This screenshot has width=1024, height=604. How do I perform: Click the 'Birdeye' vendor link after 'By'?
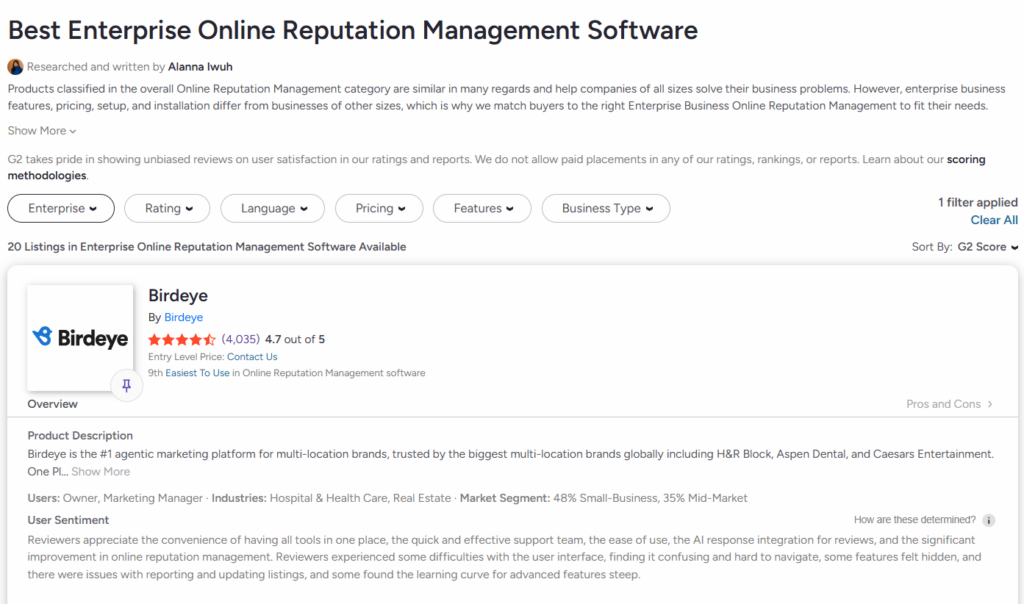(184, 317)
